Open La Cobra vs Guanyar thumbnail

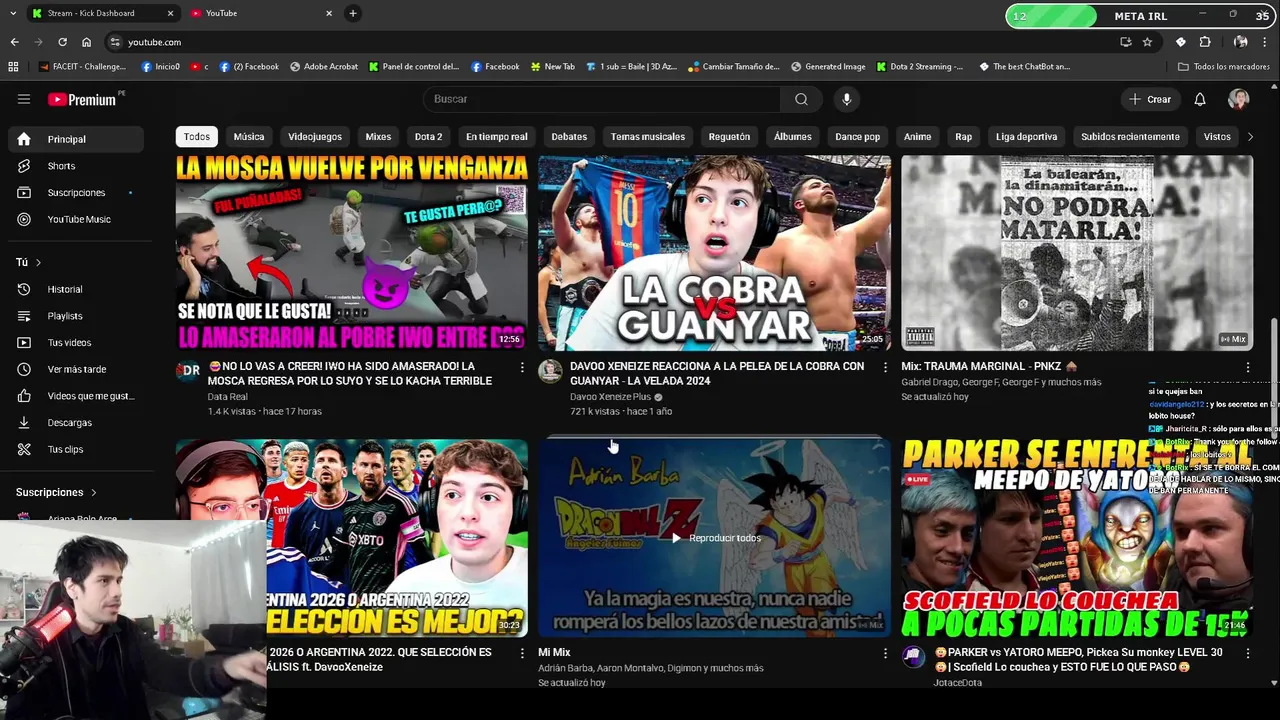(x=714, y=253)
